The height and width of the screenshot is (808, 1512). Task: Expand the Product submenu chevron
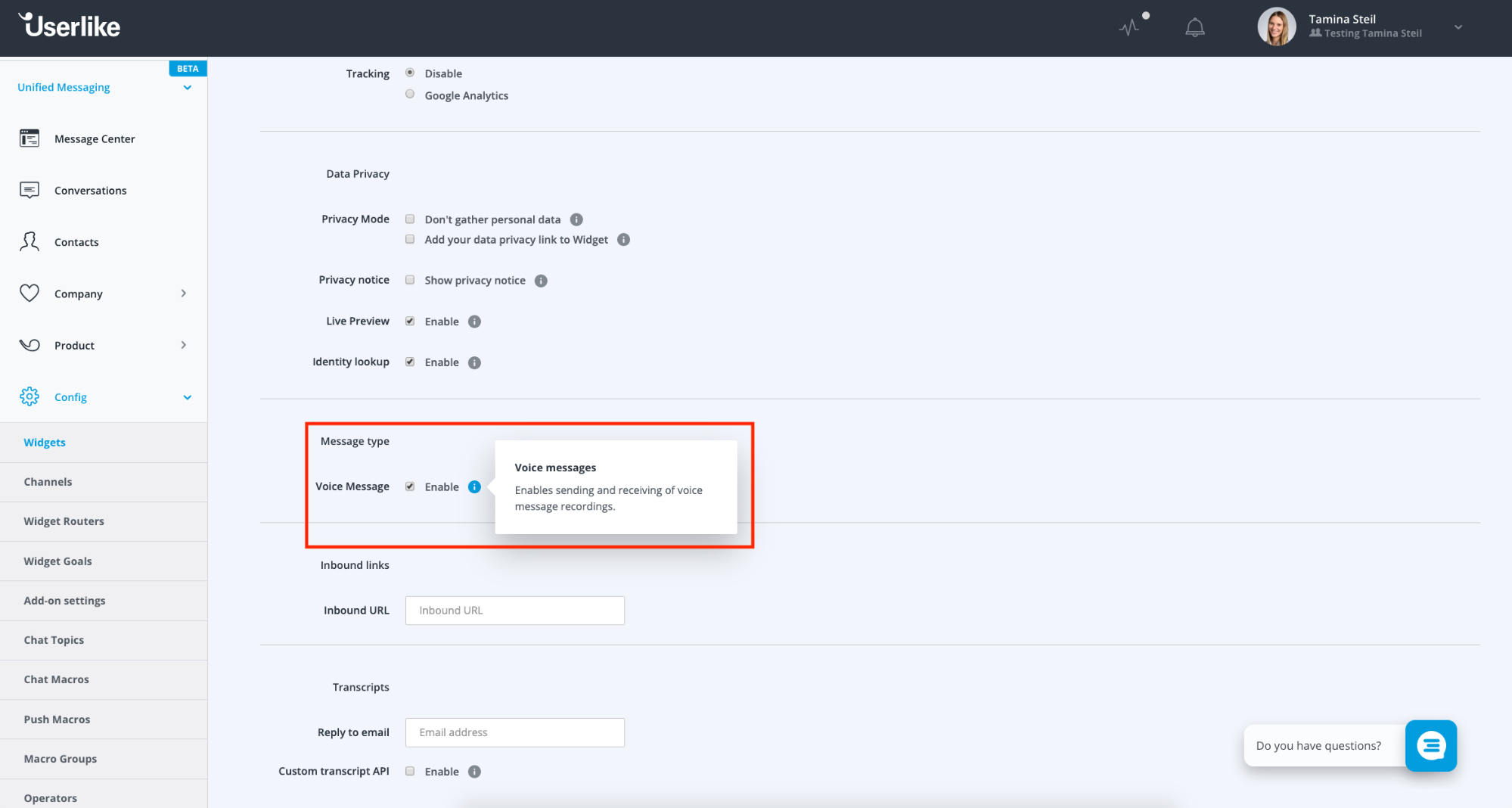click(184, 345)
